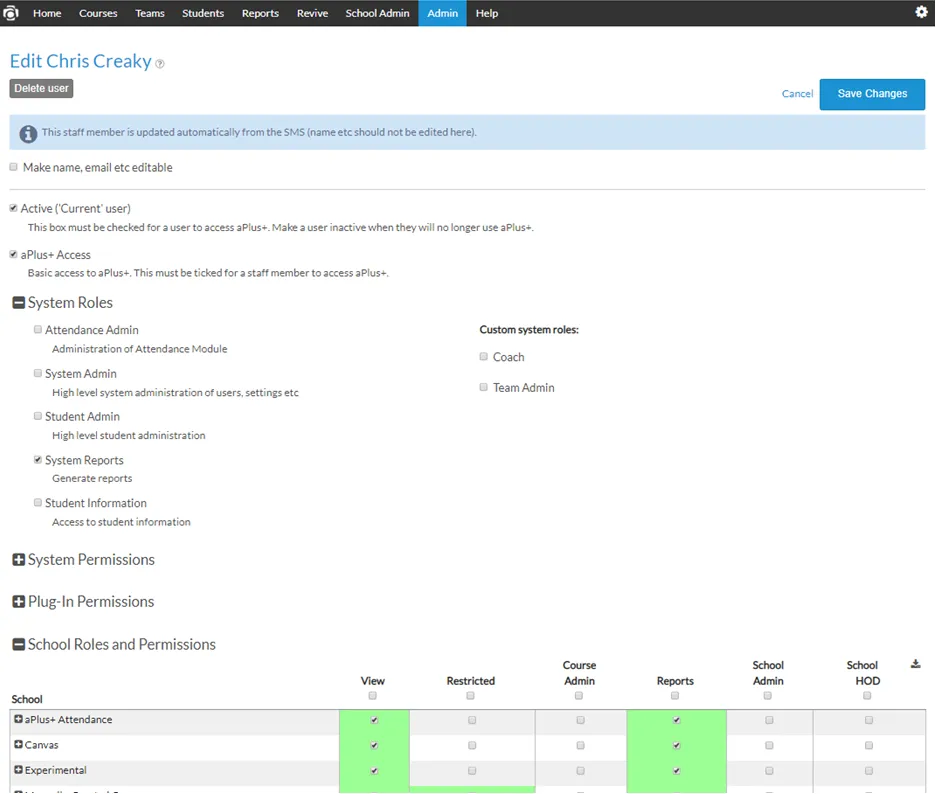
Task: Open the Reports navigation menu
Action: (x=260, y=13)
